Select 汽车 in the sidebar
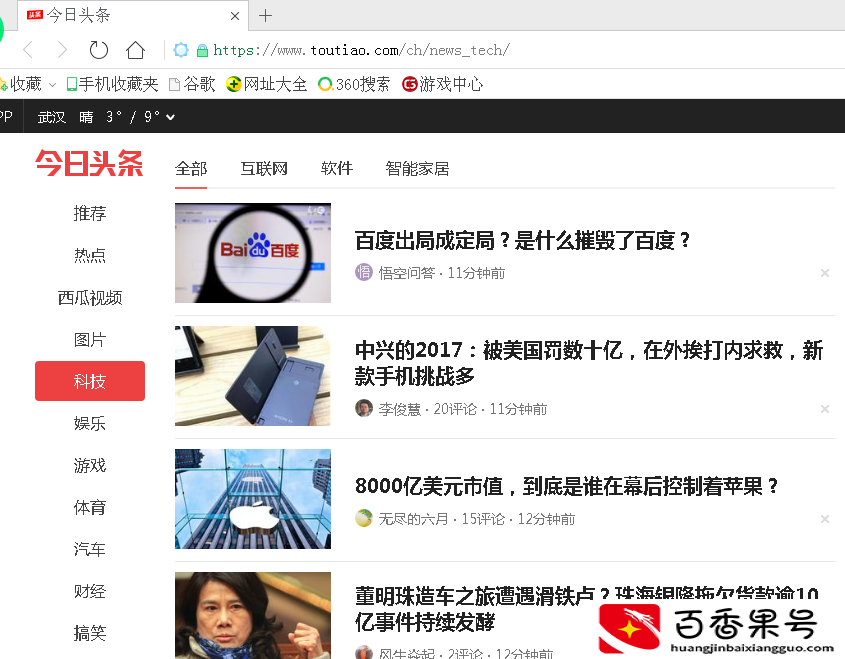Image resolution: width=845 pixels, height=659 pixels. 90,550
